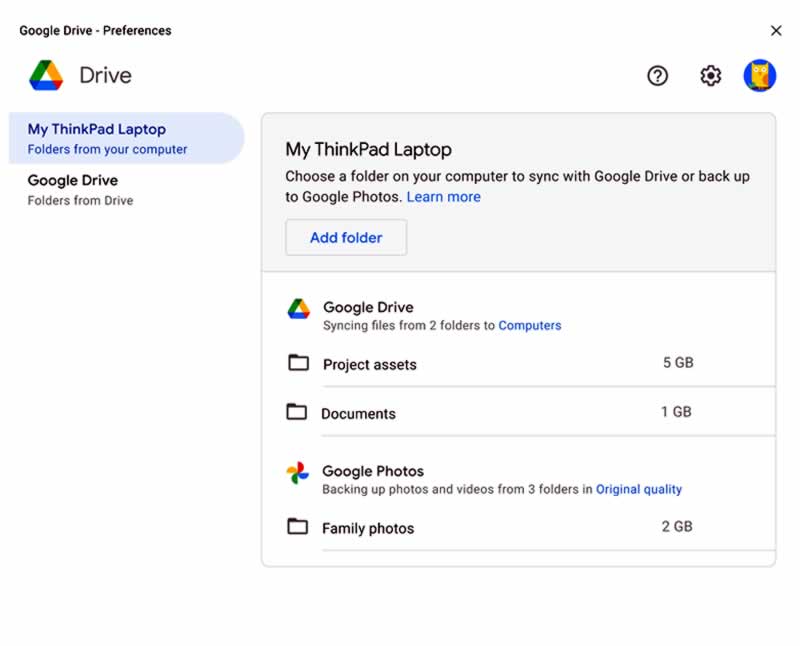Click the My ThinkPad Laptop panel heading
The height and width of the screenshot is (646, 800).
pos(368,150)
